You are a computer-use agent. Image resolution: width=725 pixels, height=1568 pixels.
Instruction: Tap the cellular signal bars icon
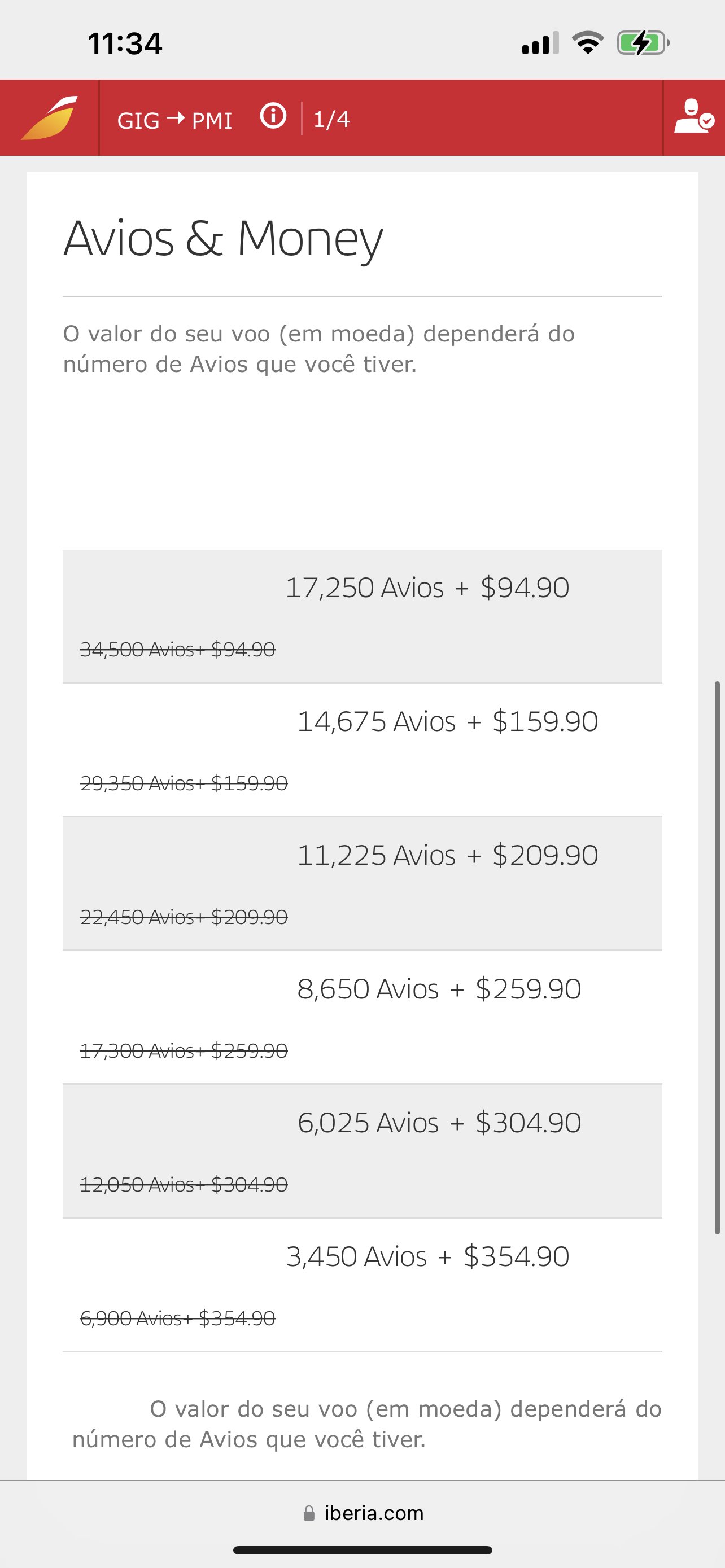540,44
